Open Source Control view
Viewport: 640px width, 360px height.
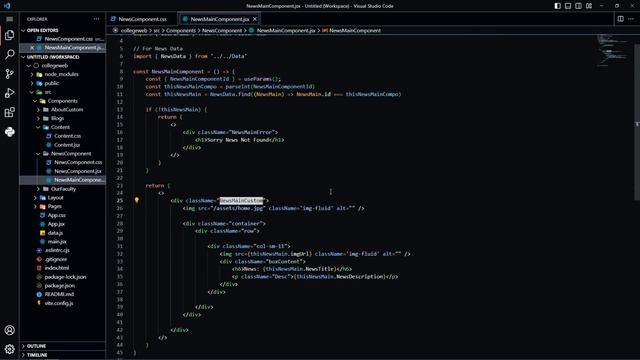[x=9, y=74]
